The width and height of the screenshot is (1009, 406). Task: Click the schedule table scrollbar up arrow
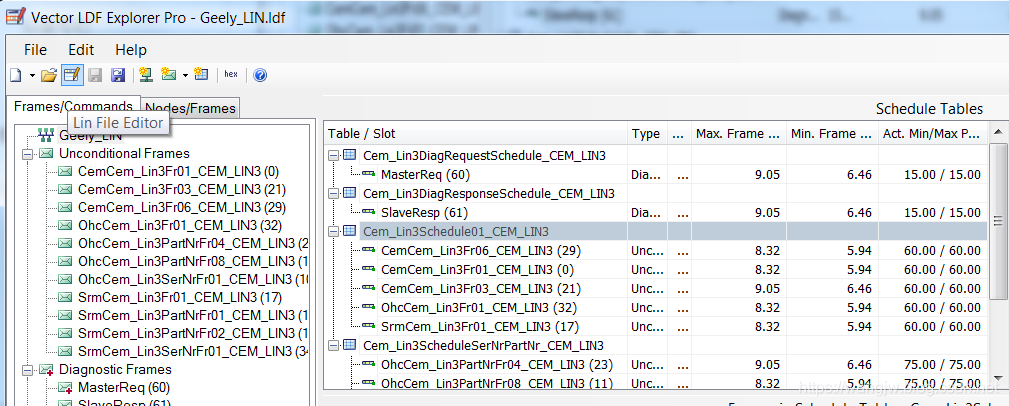[997, 133]
